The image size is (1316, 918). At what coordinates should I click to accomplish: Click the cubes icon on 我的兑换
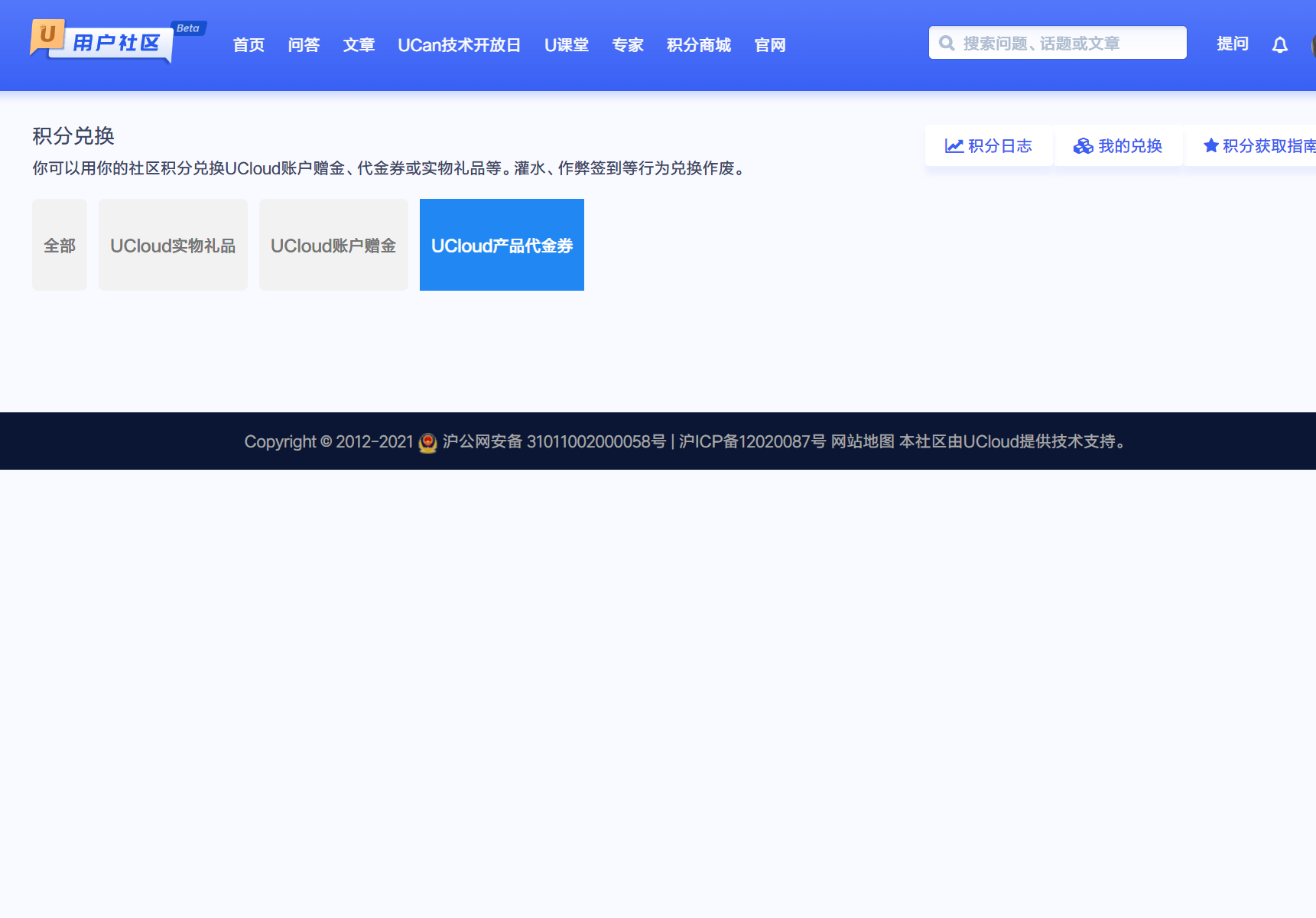coord(1084,146)
